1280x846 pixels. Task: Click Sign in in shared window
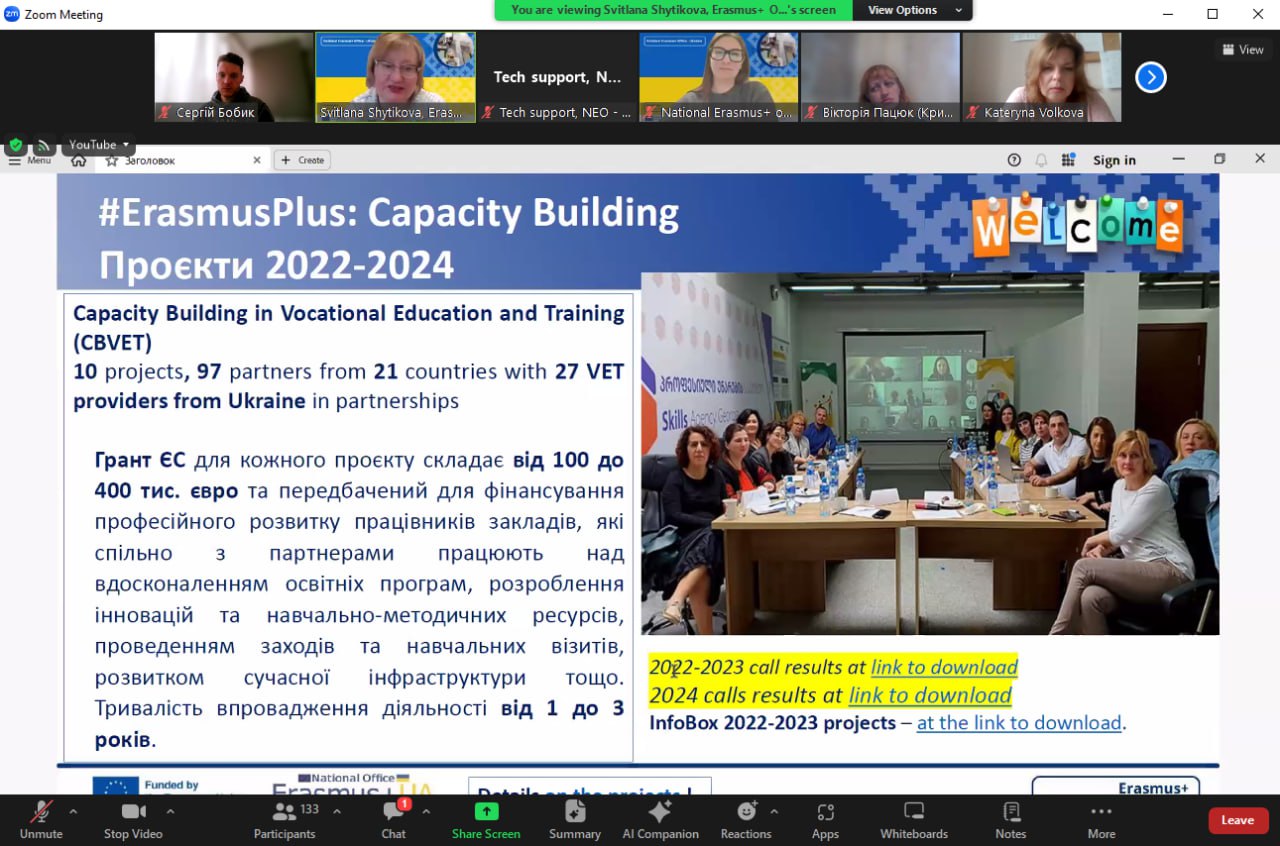pos(1114,160)
